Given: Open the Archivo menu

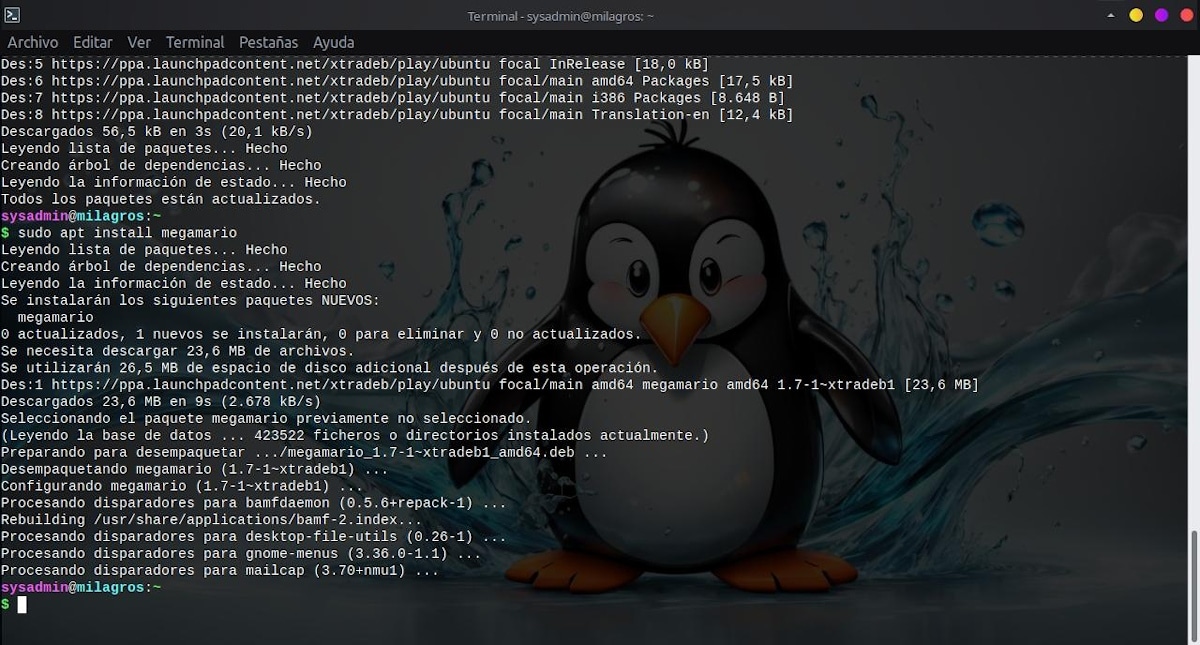Looking at the screenshot, I should 33,43.
